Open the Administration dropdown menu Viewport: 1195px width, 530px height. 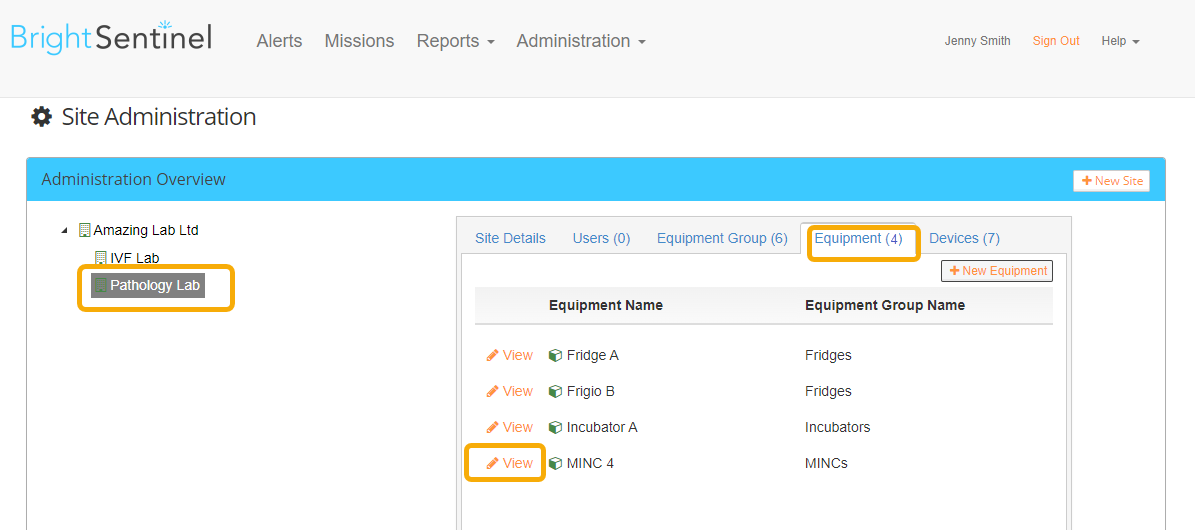(581, 41)
